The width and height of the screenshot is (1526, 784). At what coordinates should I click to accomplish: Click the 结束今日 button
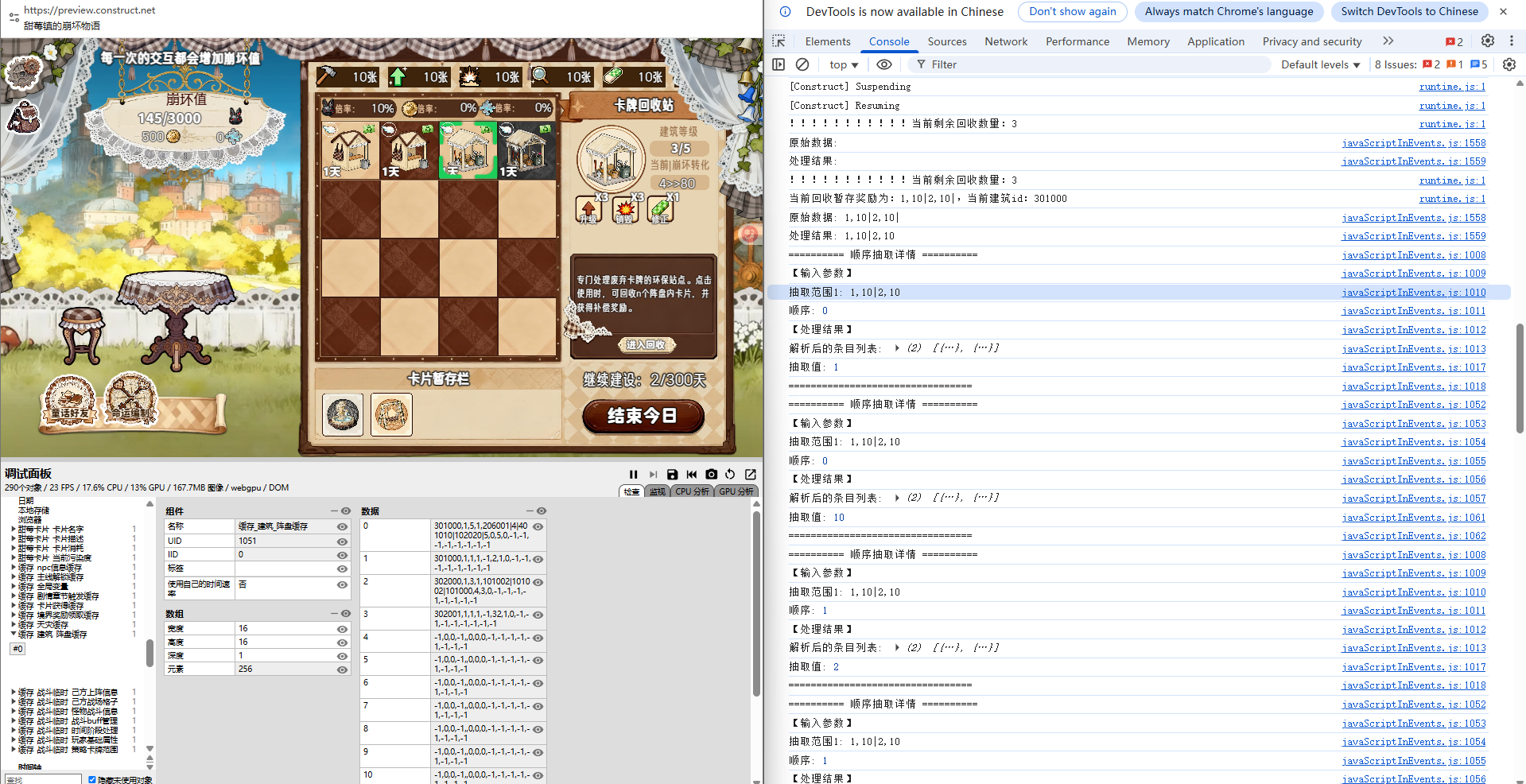643,416
